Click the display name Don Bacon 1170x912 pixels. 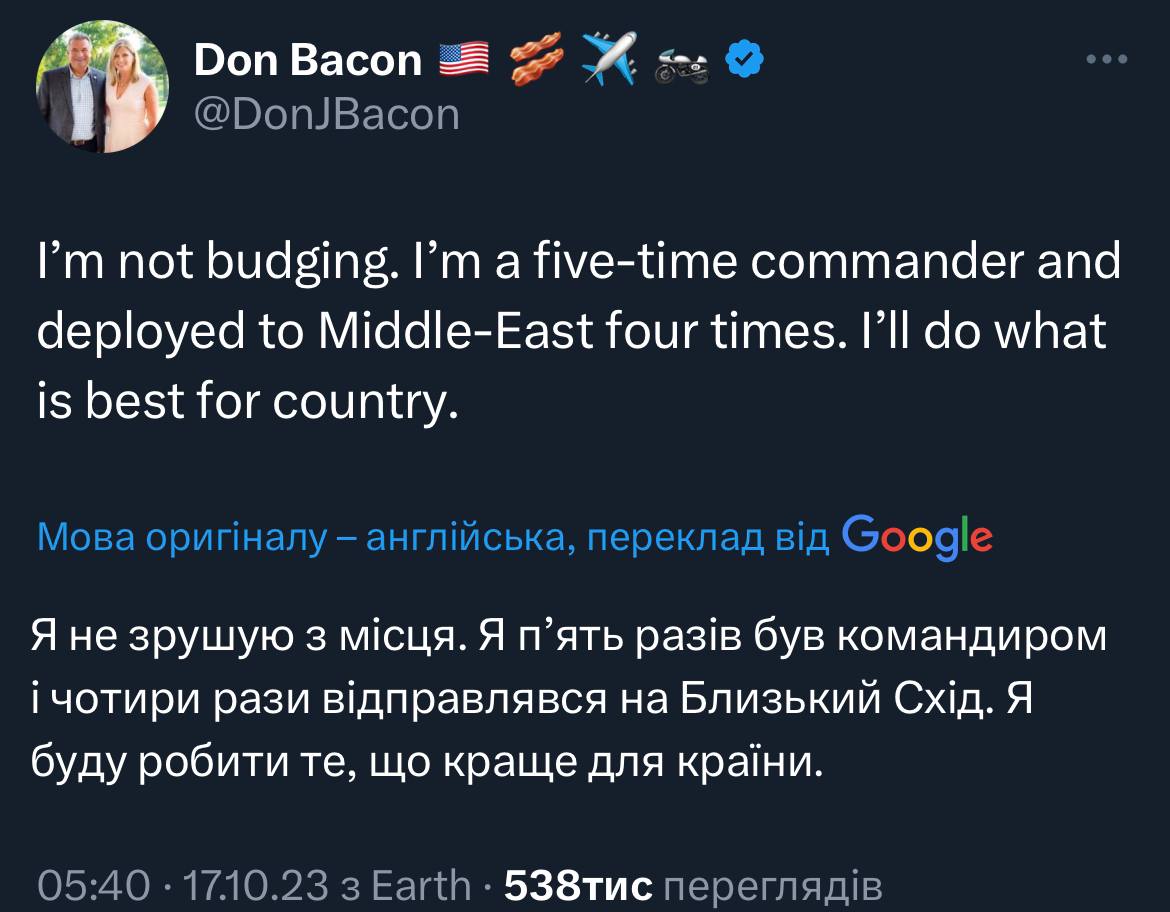[x=308, y=60]
